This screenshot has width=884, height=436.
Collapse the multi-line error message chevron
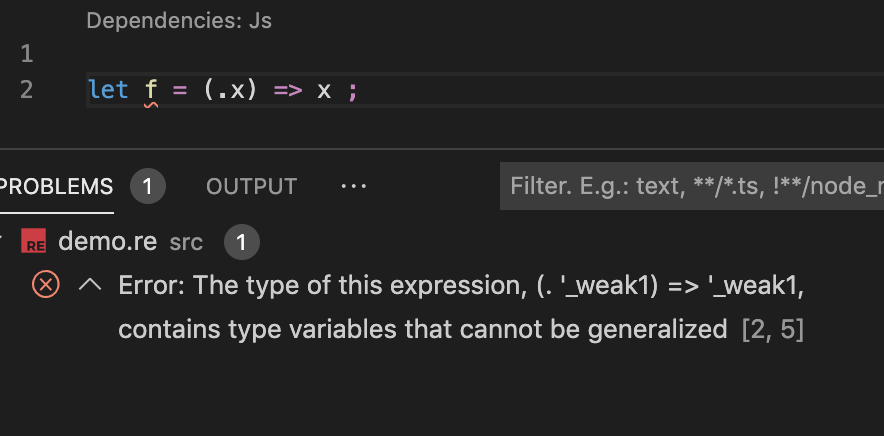pos(90,285)
